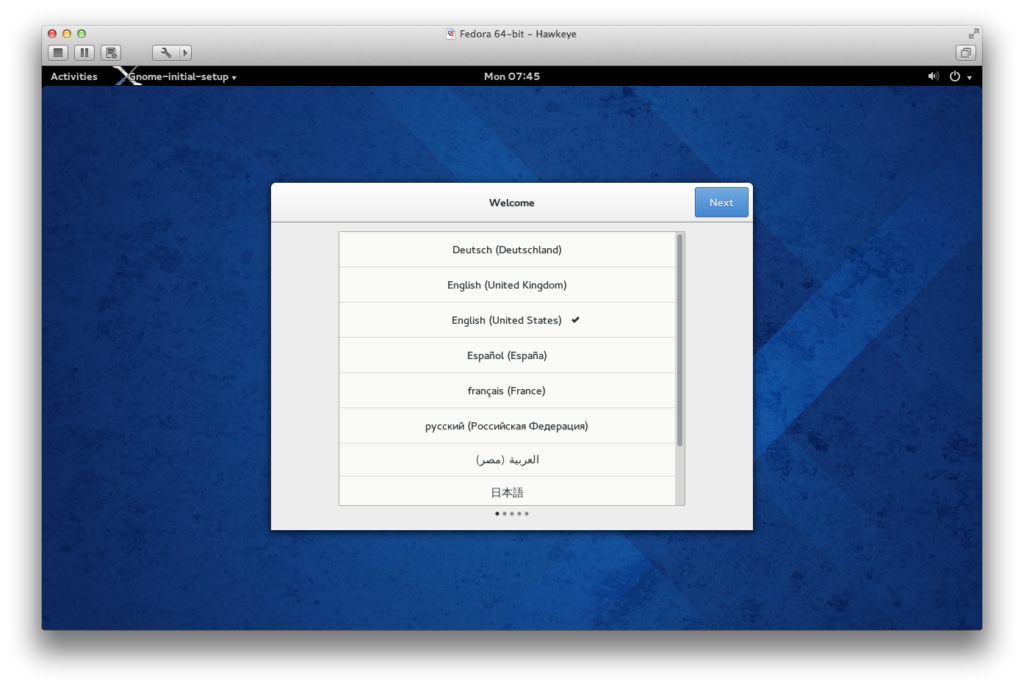Select Español (España) from the list
The height and width of the screenshot is (688, 1024).
pyautogui.click(x=507, y=355)
